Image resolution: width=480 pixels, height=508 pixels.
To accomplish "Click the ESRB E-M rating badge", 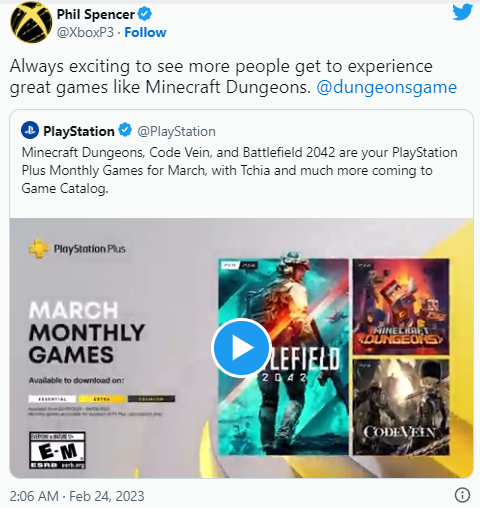I will [57, 450].
